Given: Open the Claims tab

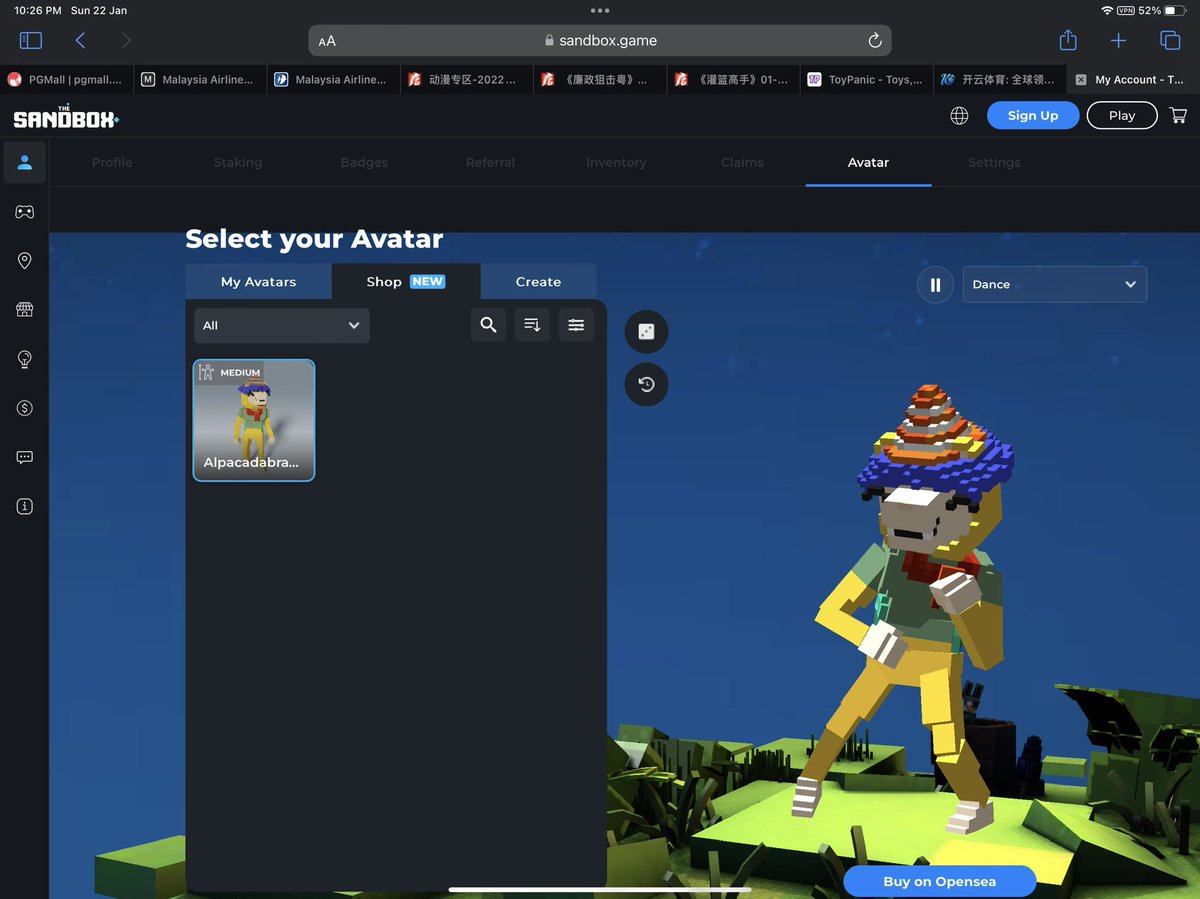Looking at the screenshot, I should (x=742, y=162).
